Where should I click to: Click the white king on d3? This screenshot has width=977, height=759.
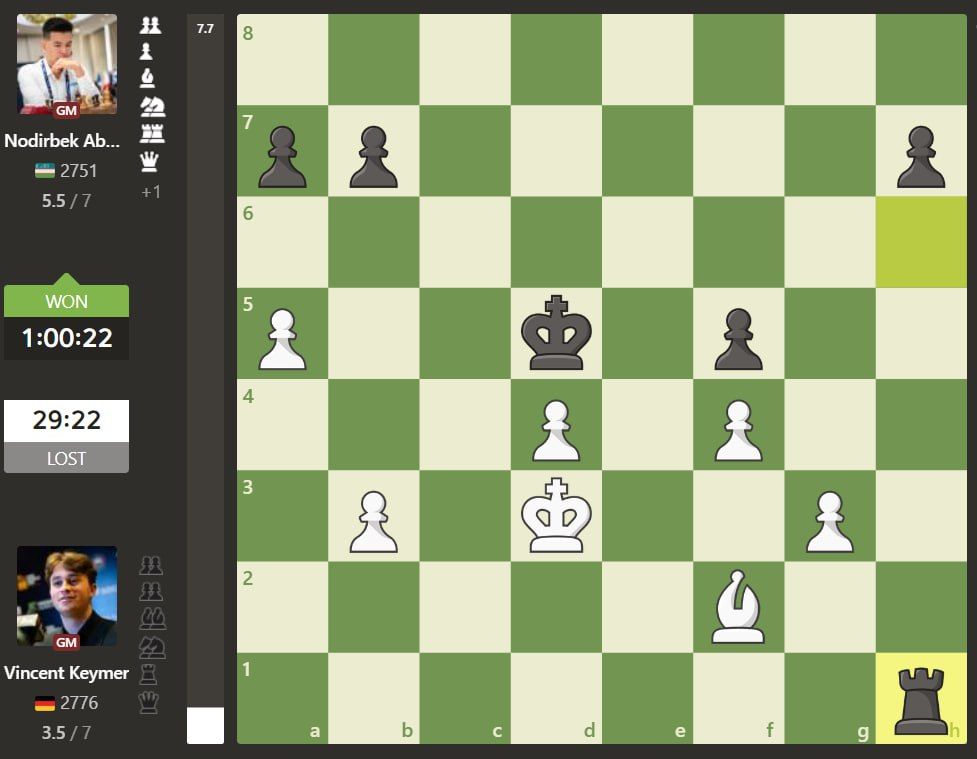556,516
